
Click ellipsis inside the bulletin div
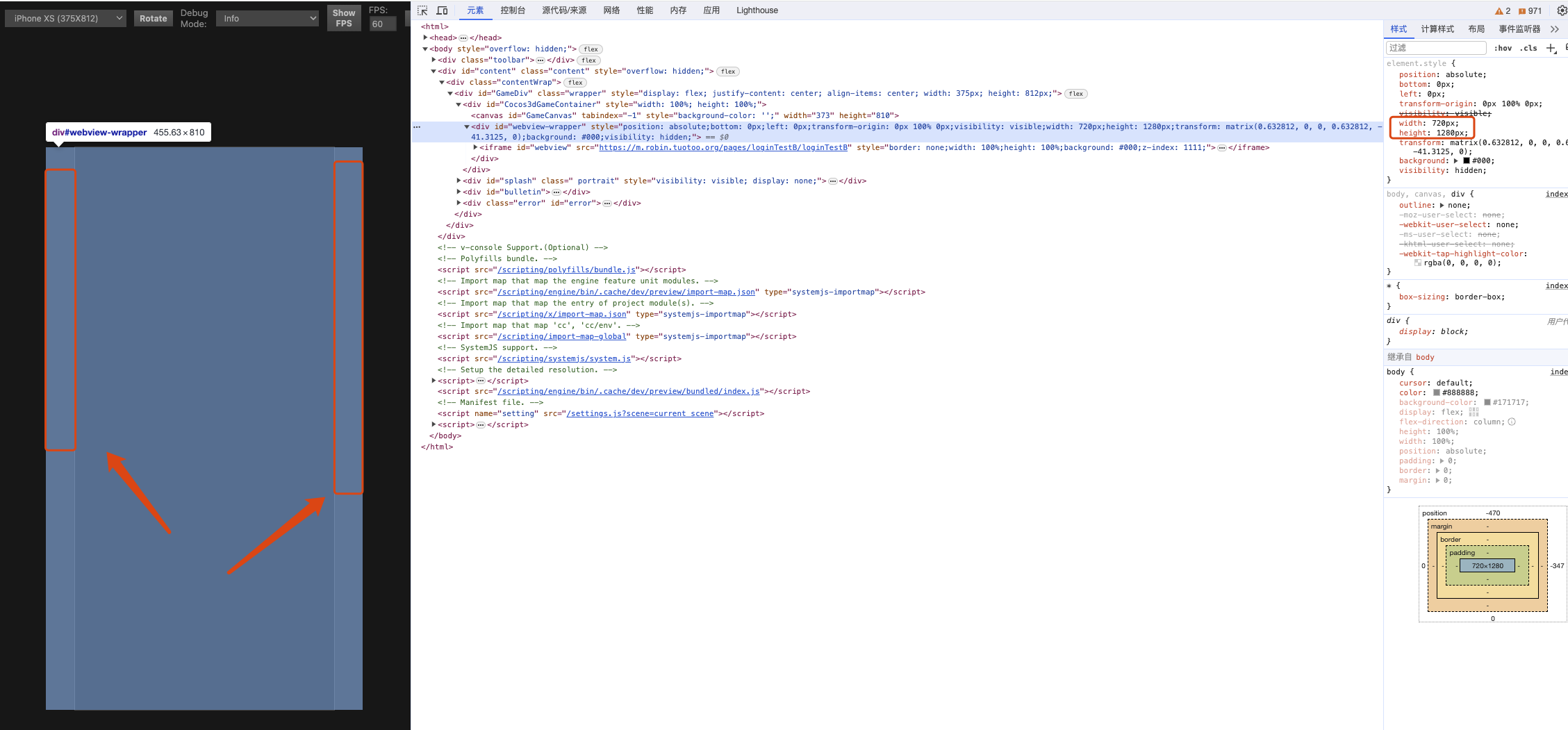[556, 192]
